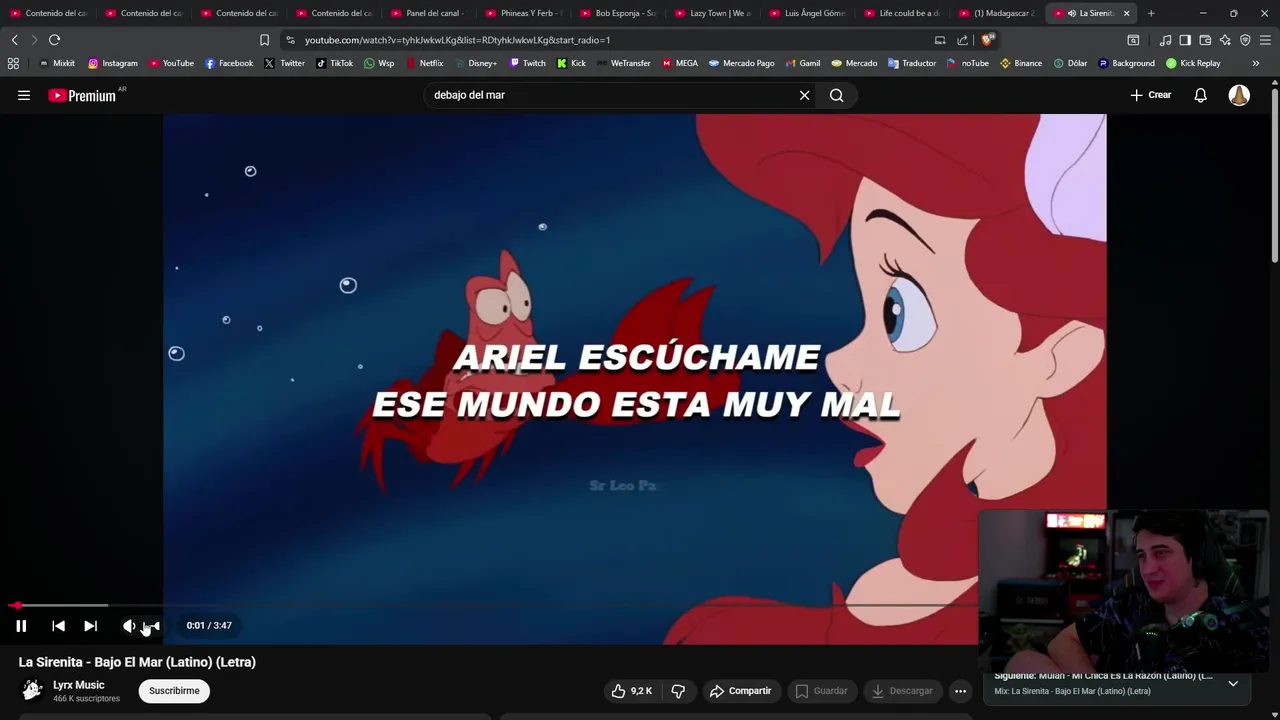1280x720 pixels.
Task: Go back in the browser
Action: pyautogui.click(x=14, y=40)
